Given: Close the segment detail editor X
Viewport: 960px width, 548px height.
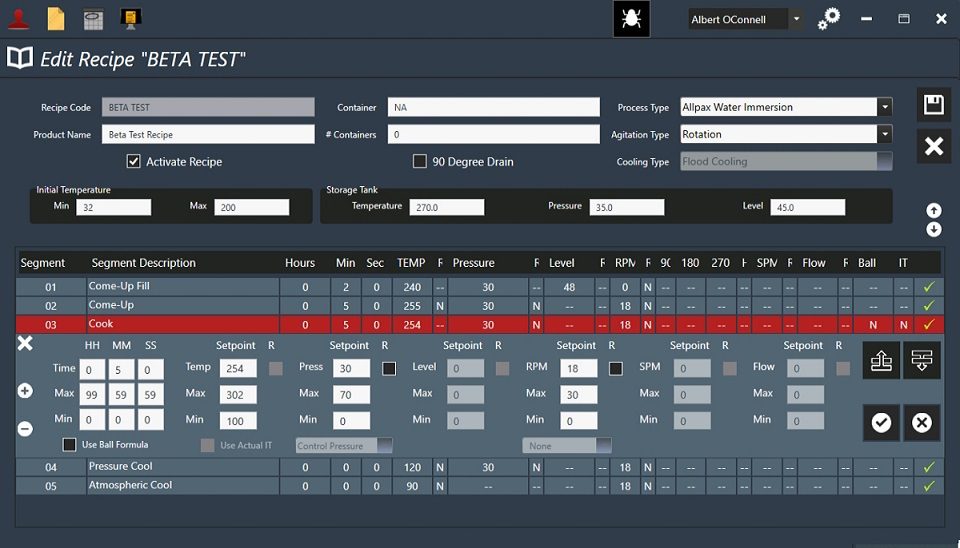Looking at the screenshot, I should pyautogui.click(x=25, y=343).
